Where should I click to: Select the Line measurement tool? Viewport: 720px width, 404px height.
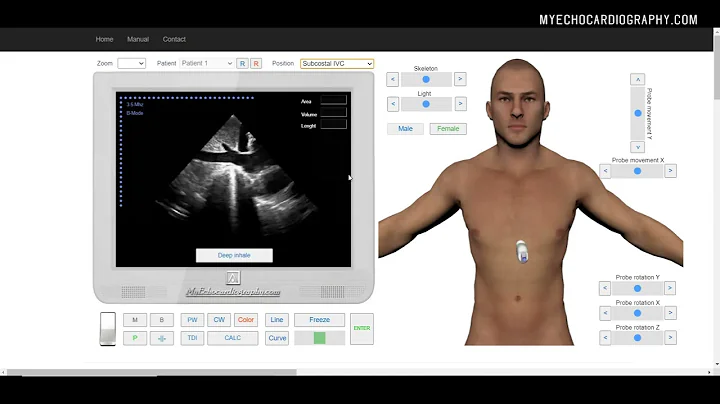[x=277, y=320]
